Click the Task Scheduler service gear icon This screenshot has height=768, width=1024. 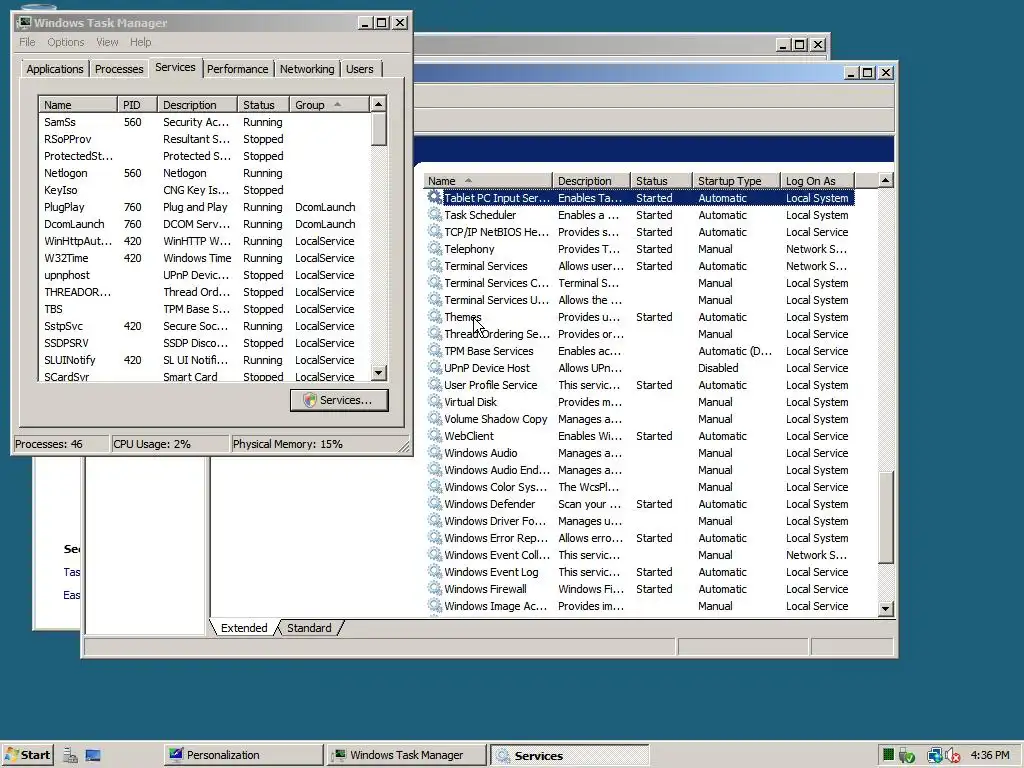tap(434, 214)
